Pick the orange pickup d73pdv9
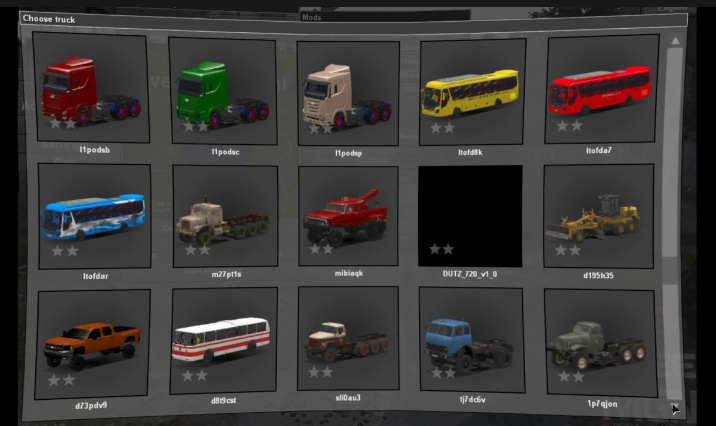The height and width of the screenshot is (426, 716). point(93,343)
